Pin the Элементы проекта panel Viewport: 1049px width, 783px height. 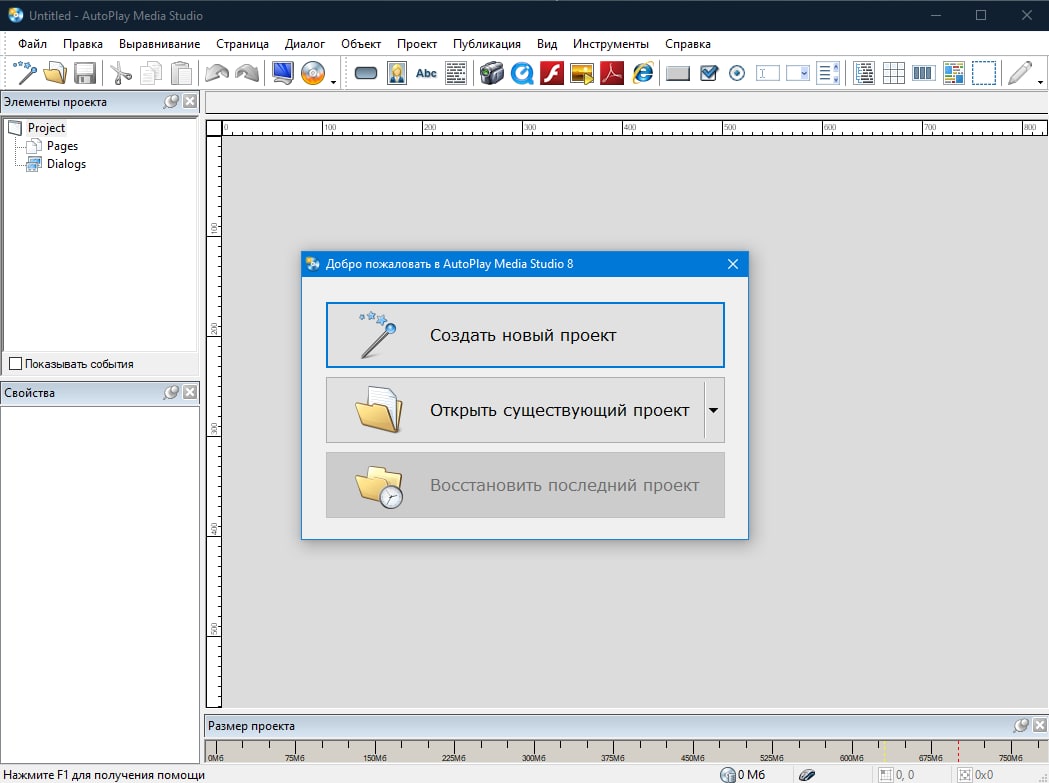(x=171, y=101)
